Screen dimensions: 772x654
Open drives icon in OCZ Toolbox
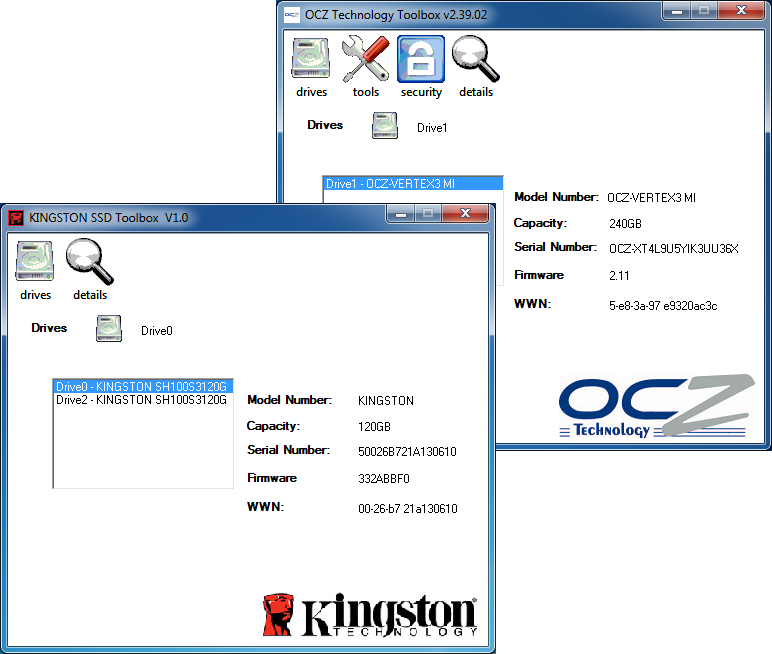[311, 59]
